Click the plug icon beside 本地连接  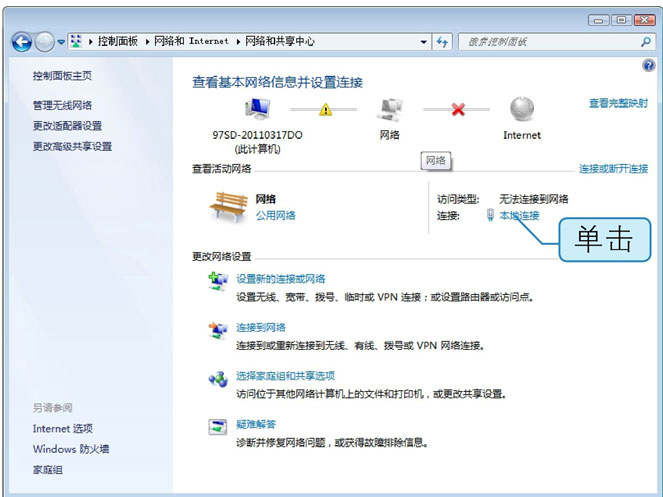click(490, 215)
